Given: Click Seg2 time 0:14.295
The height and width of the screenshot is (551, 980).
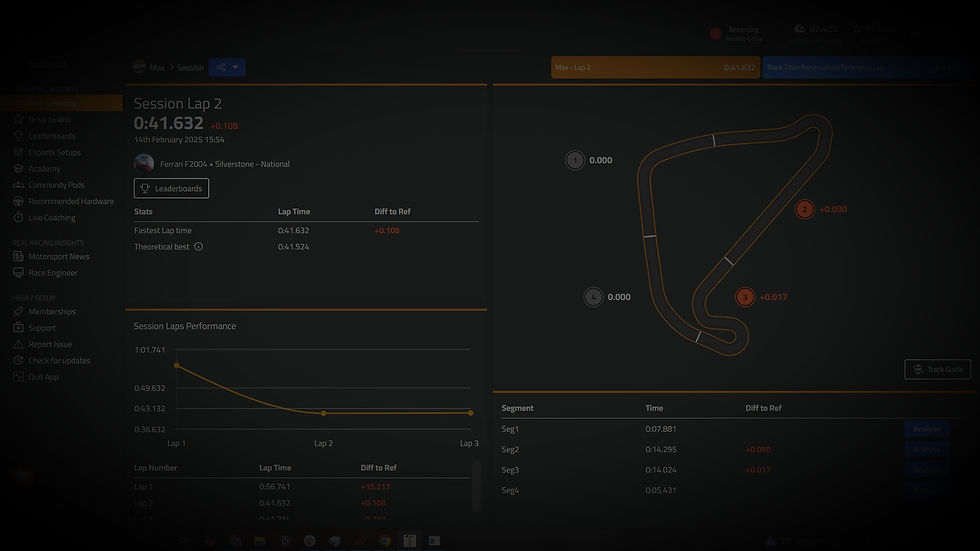Looking at the screenshot, I should [661, 449].
